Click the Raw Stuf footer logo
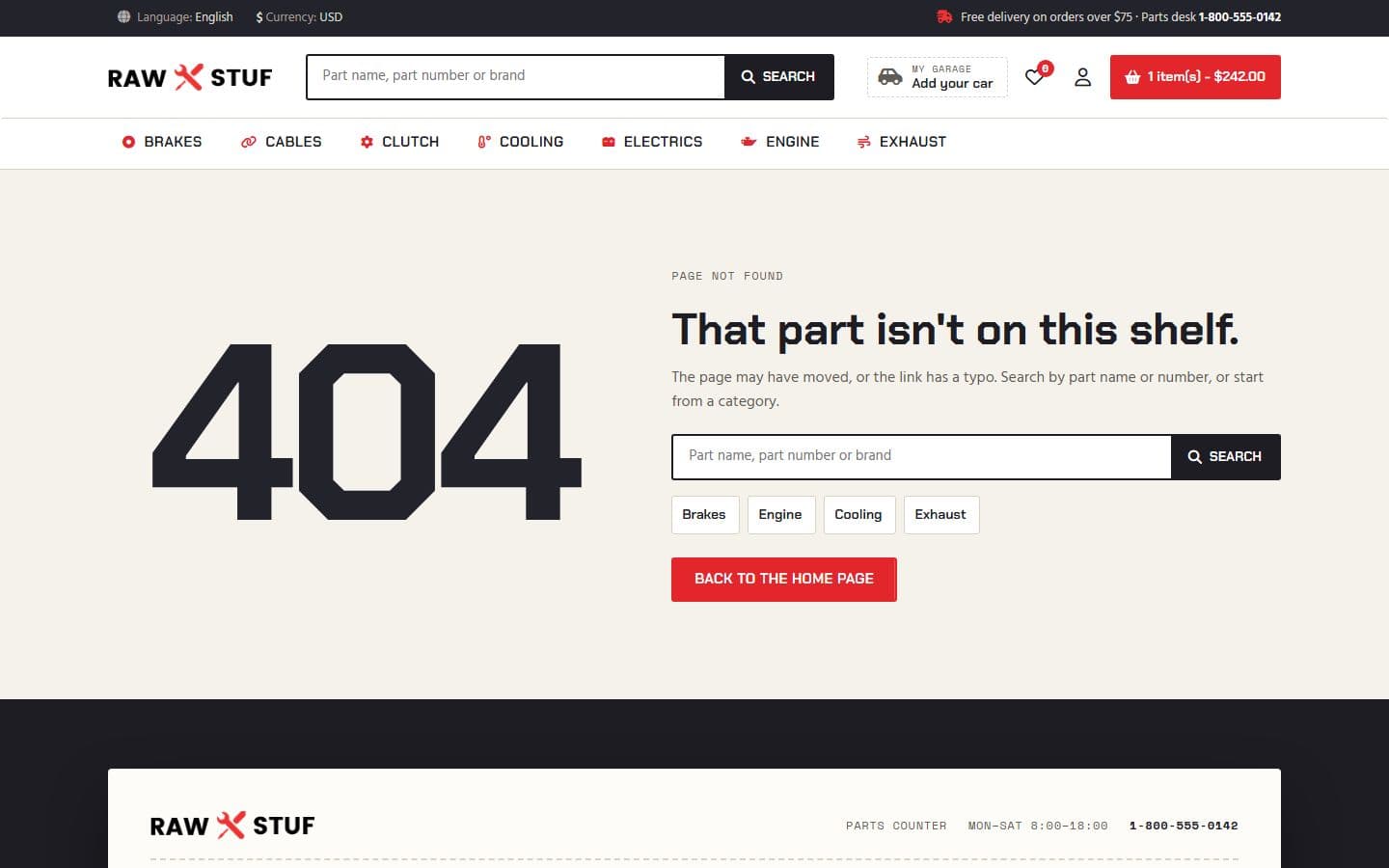The height and width of the screenshot is (868, 1389). click(x=232, y=826)
